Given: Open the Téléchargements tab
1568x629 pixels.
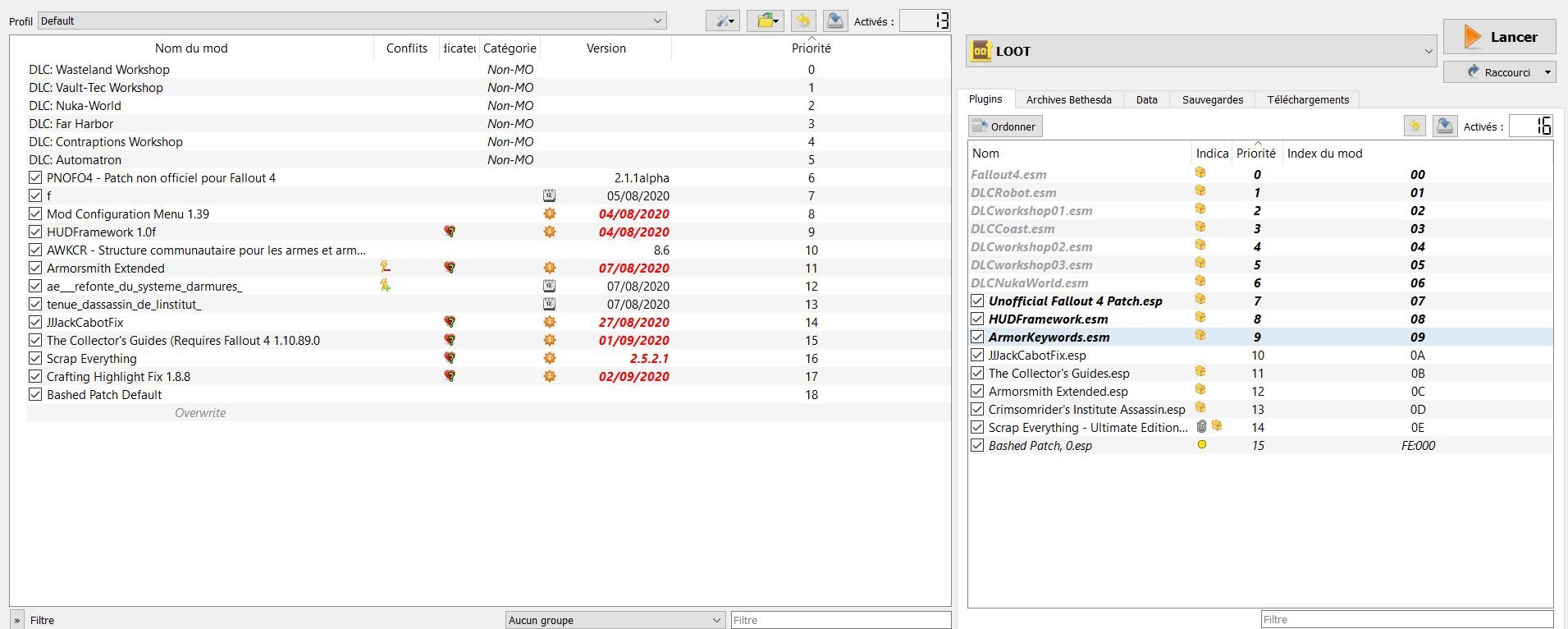Looking at the screenshot, I should pyautogui.click(x=1308, y=99).
